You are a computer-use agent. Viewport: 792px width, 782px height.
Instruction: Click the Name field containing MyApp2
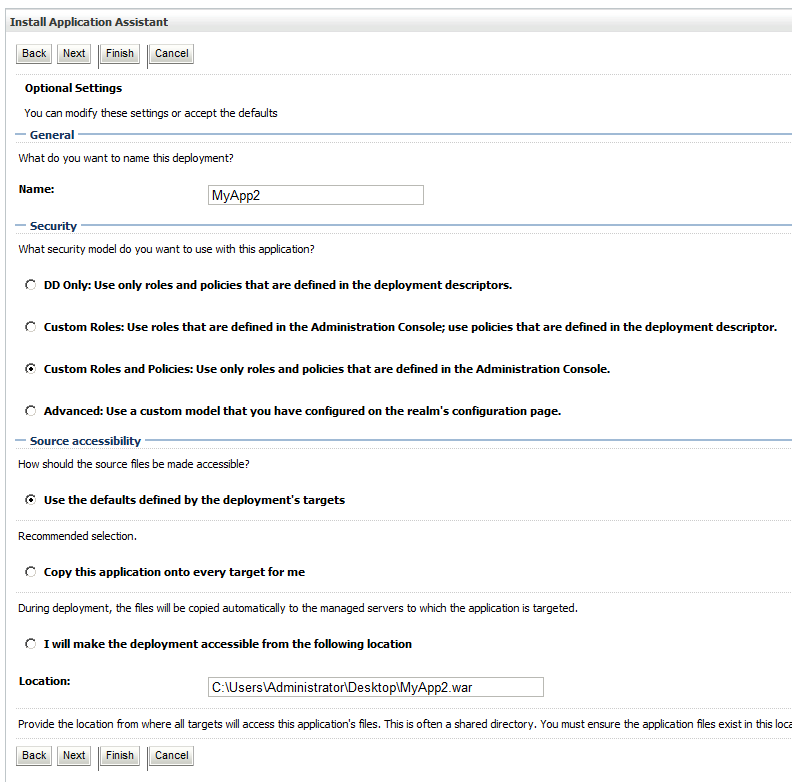[316, 195]
